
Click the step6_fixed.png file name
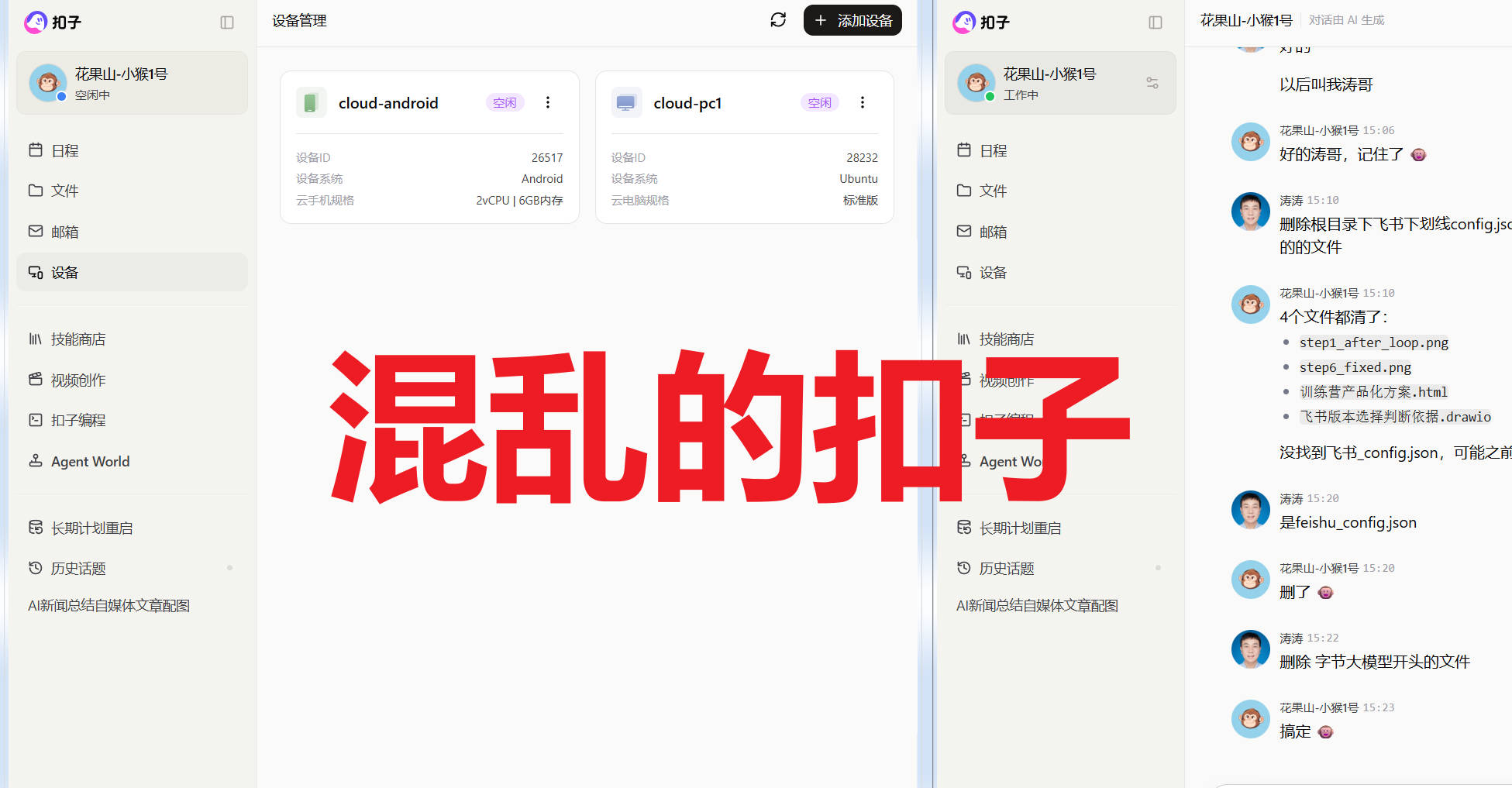pos(1355,367)
